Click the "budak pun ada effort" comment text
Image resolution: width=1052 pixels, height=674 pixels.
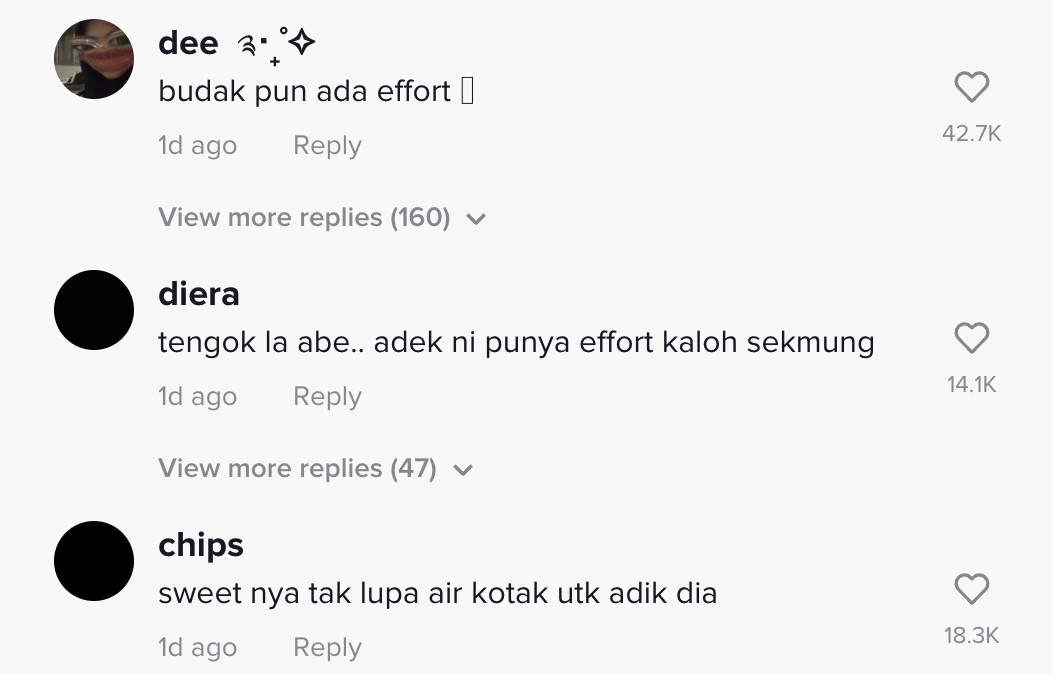point(305,92)
